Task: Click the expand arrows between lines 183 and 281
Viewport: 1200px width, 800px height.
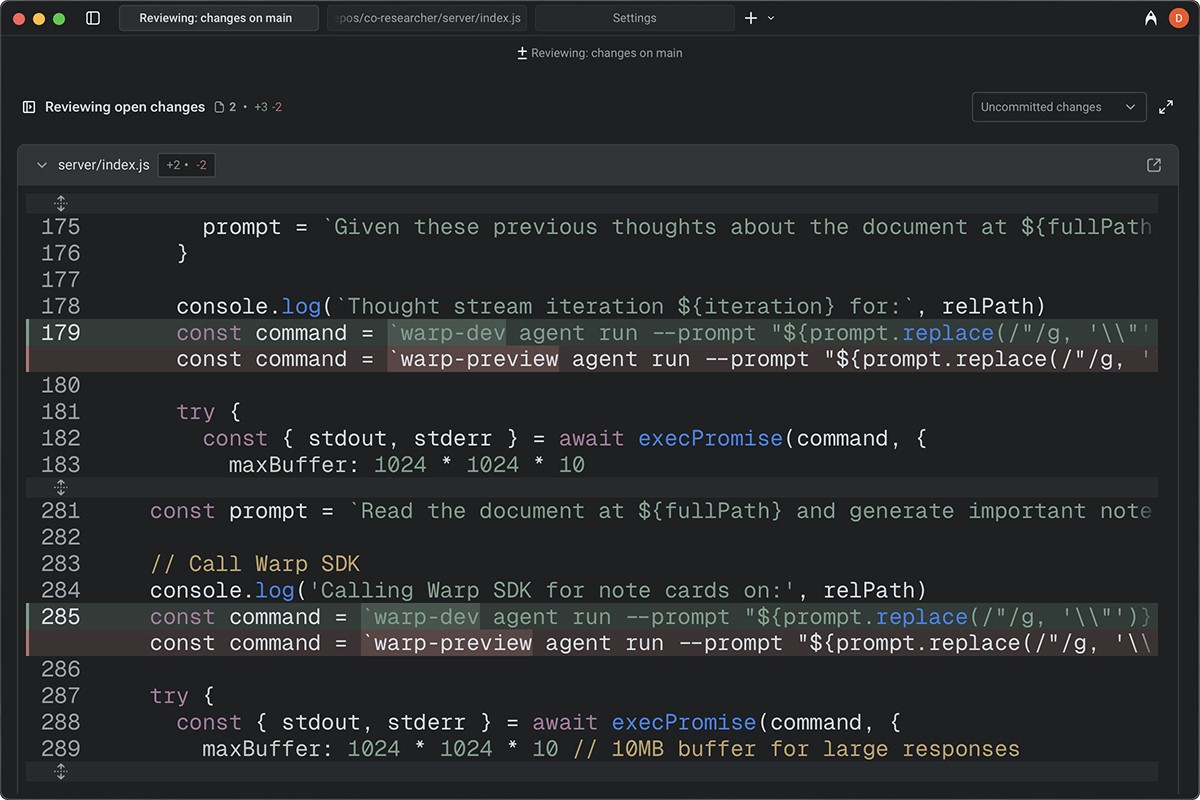Action: pyautogui.click(x=60, y=487)
